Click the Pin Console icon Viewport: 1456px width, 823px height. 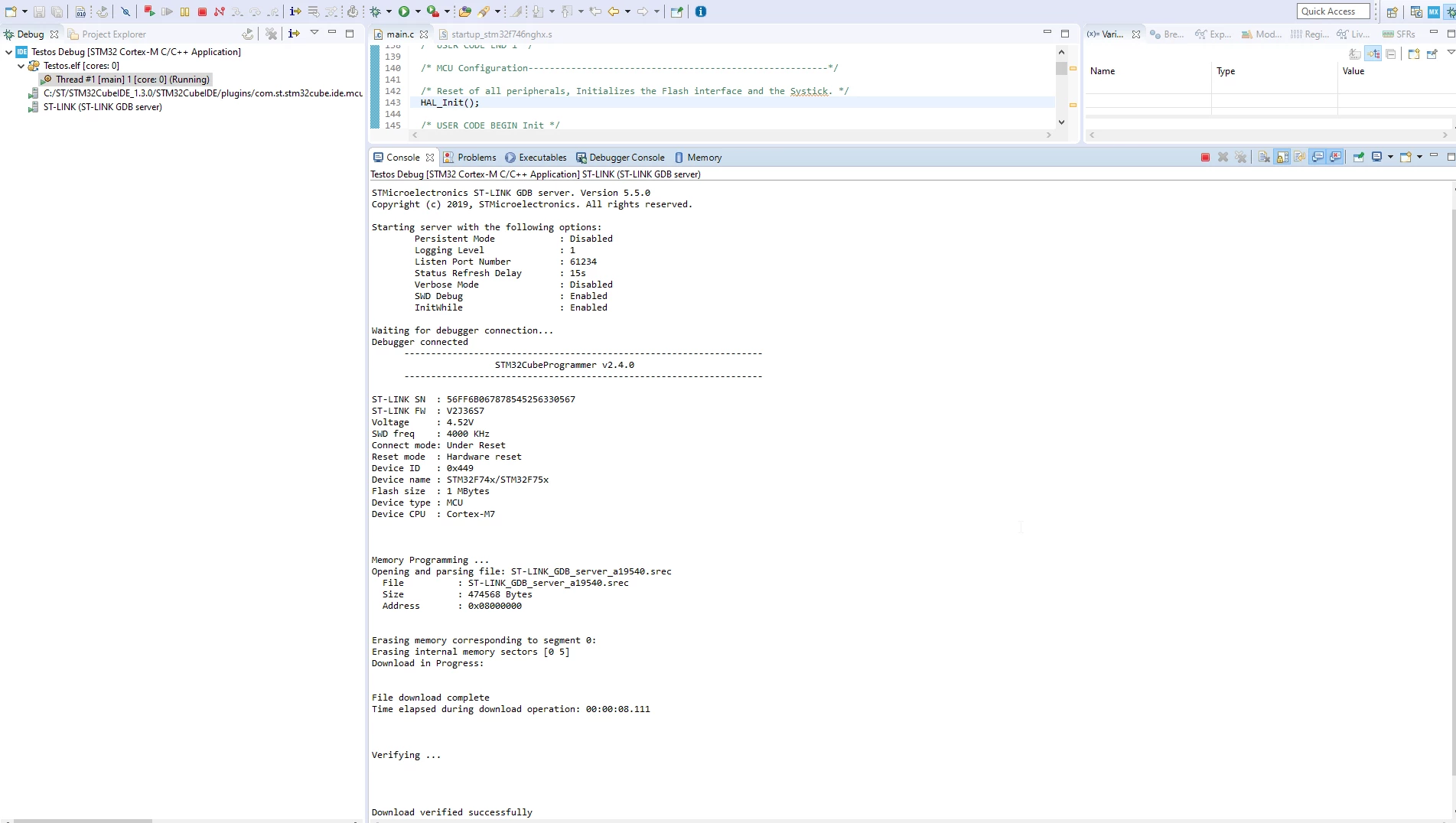1359,158
